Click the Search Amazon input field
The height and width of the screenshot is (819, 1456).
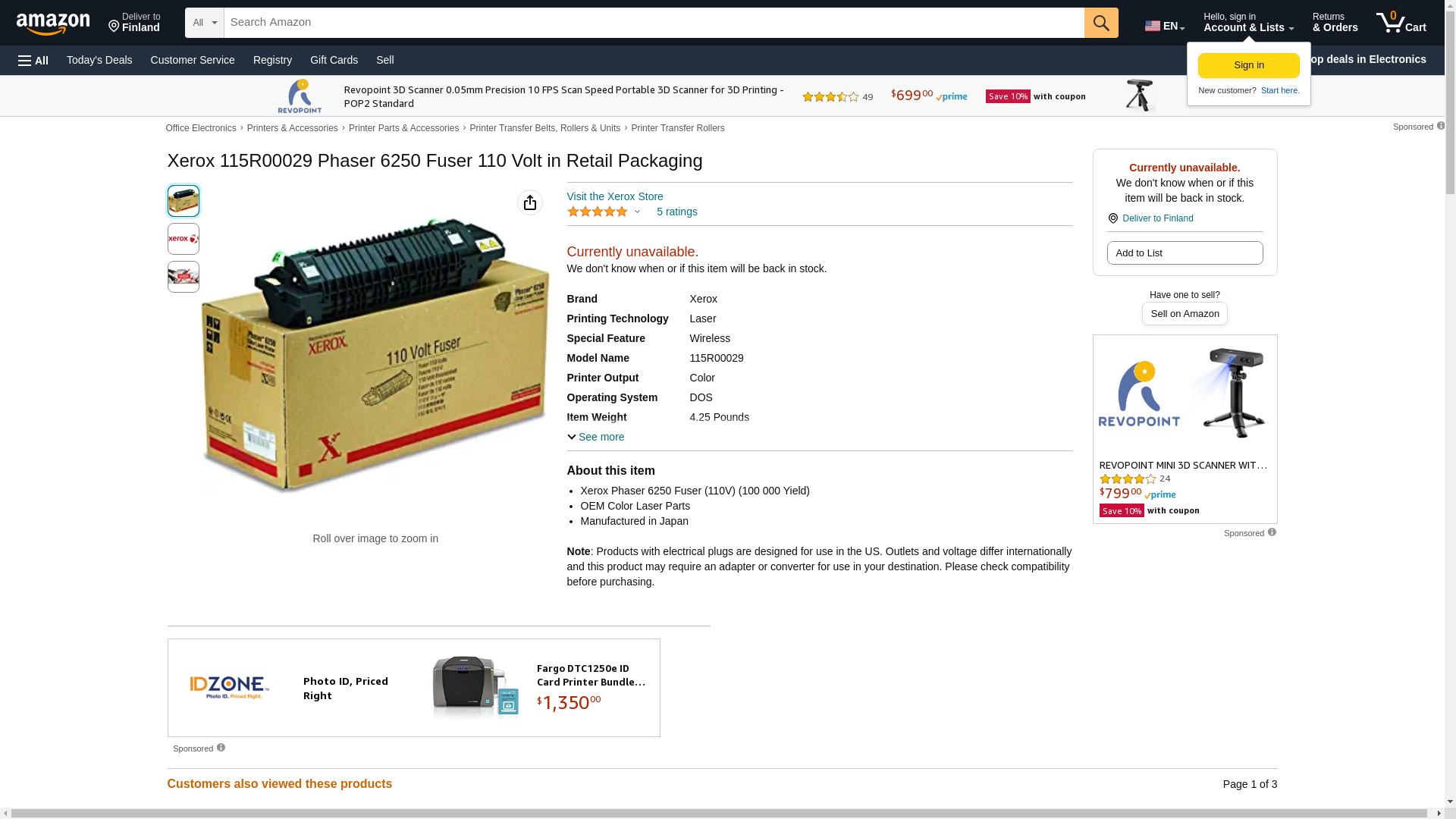654,23
